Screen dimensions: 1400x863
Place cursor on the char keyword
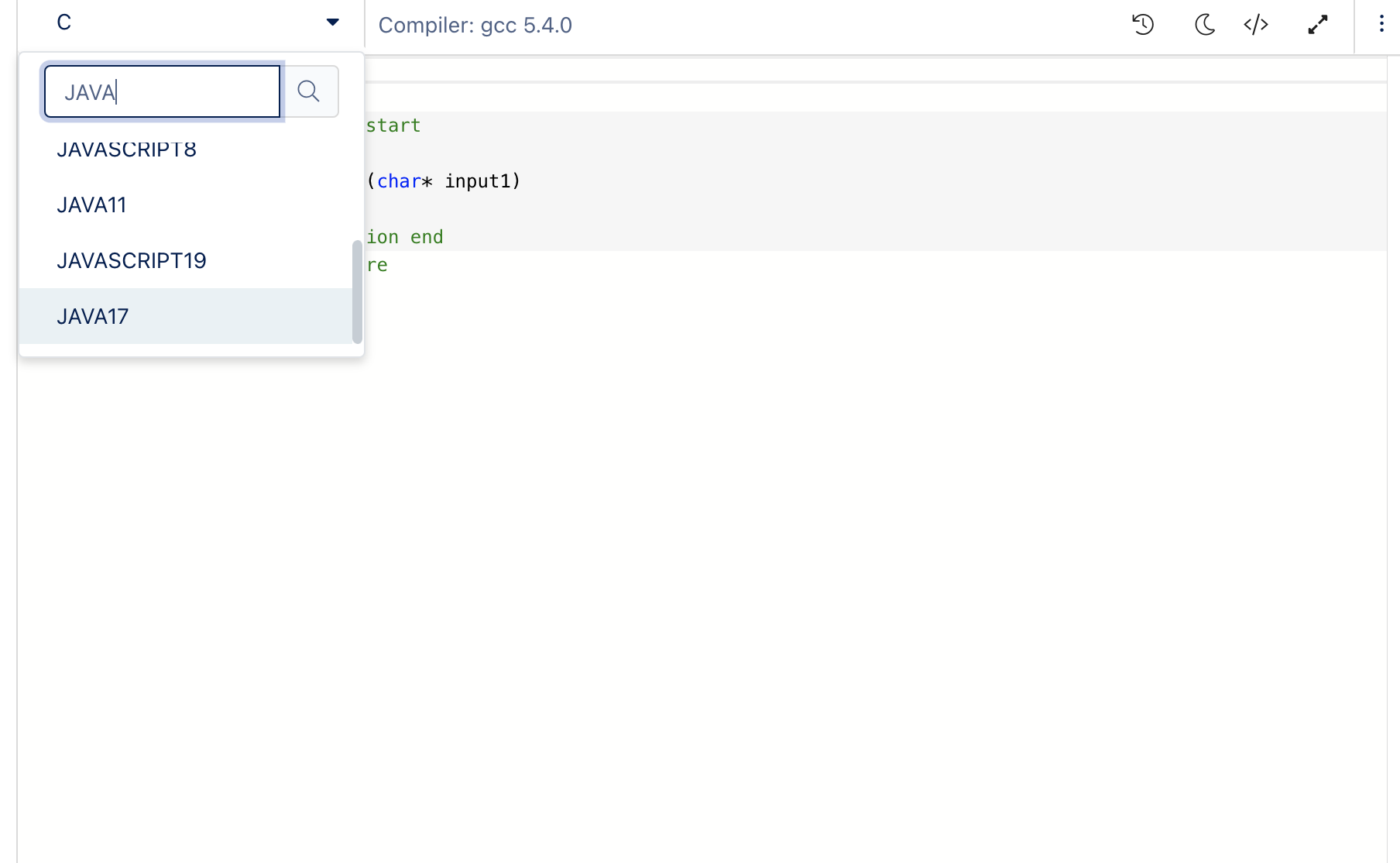[x=399, y=181]
